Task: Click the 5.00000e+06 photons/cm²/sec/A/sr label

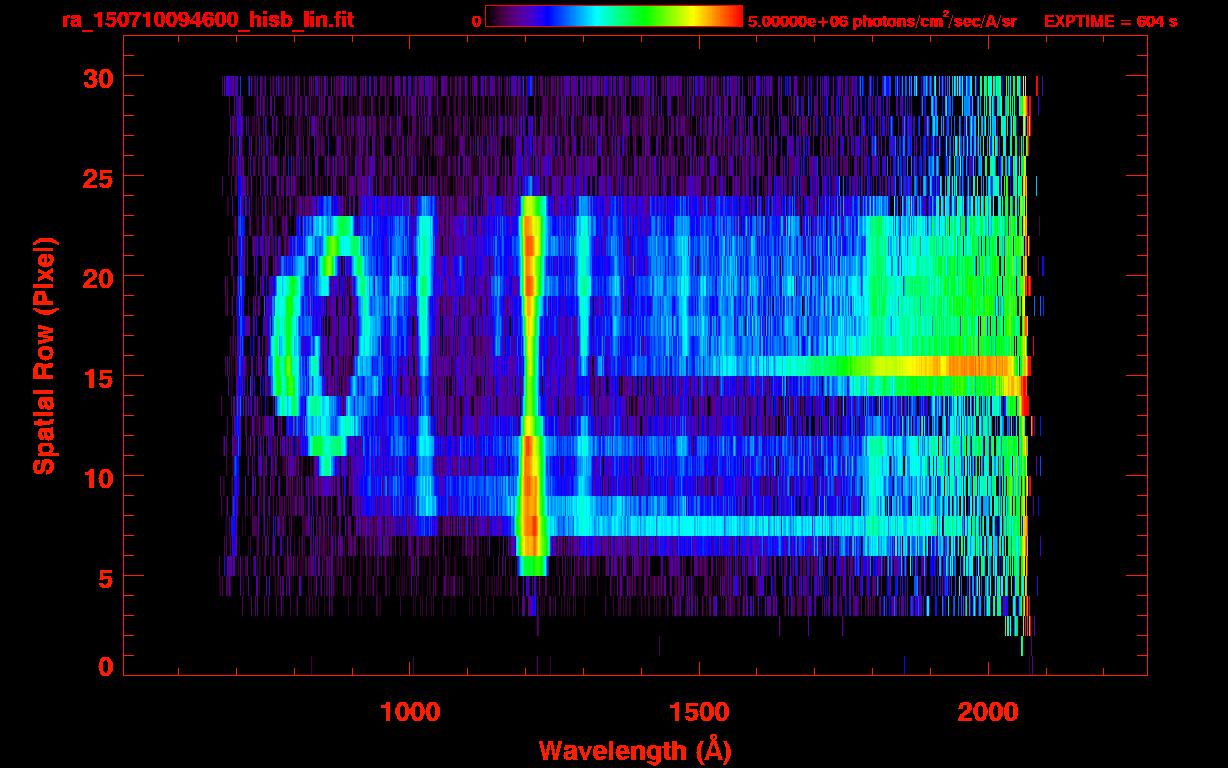Action: pos(882,20)
